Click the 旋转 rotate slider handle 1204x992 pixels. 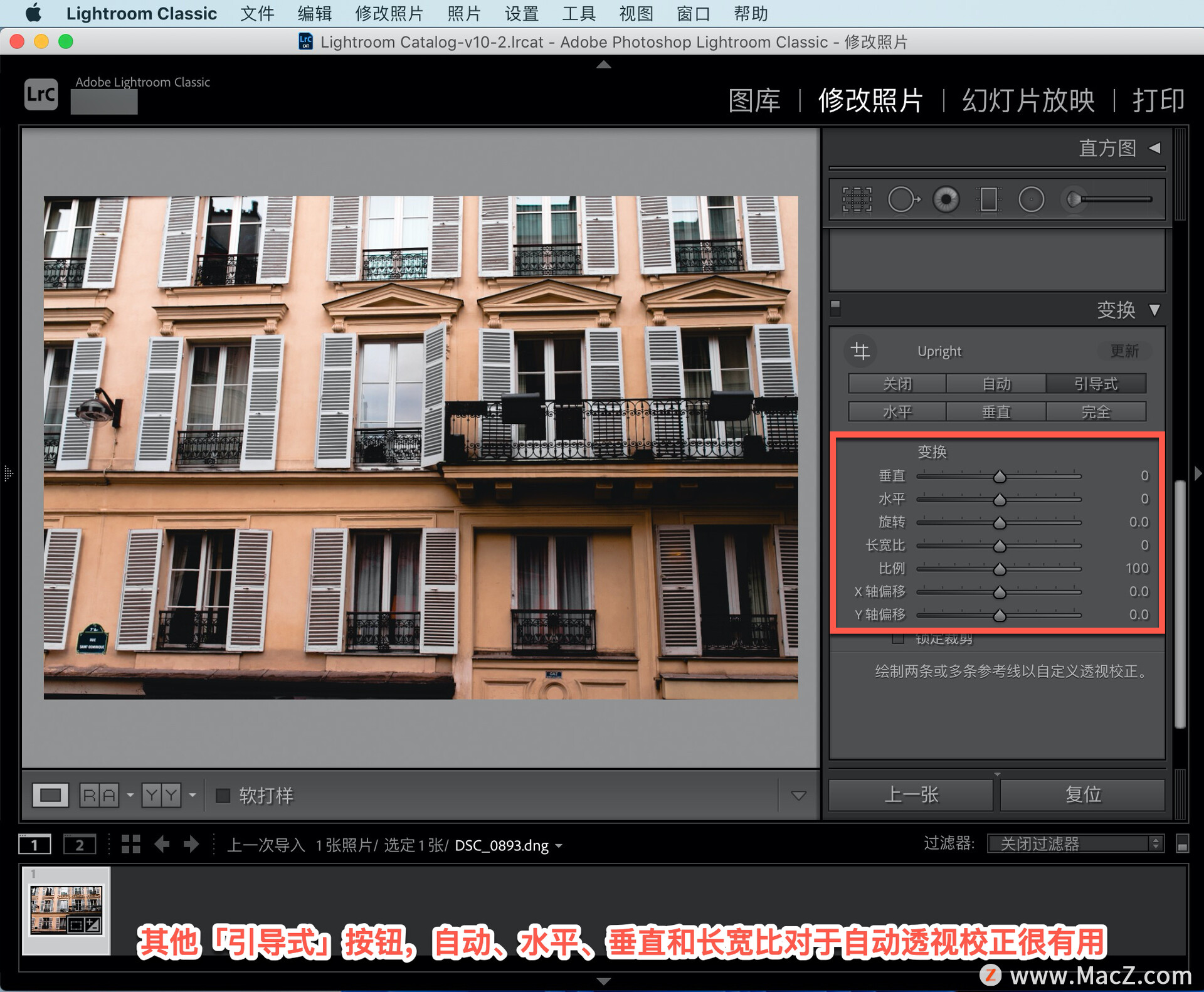1000,522
